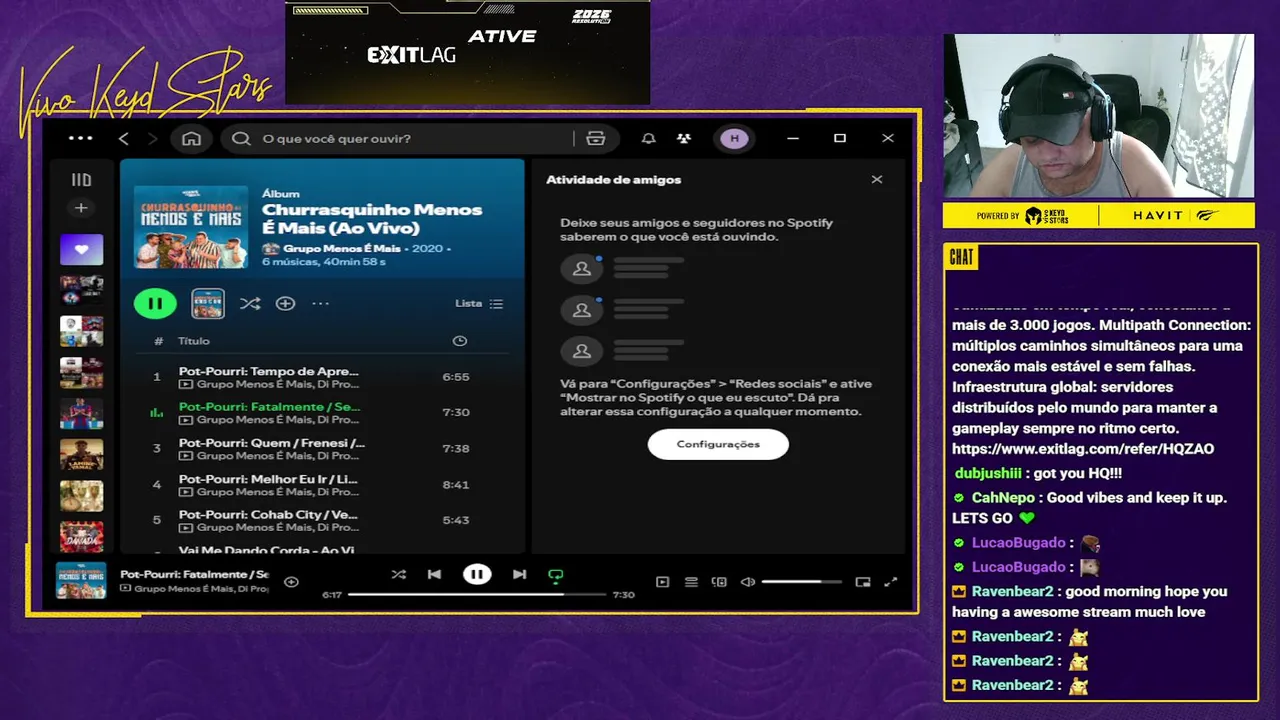Adjust the volume slider
The image size is (1280, 720).
click(x=801, y=582)
